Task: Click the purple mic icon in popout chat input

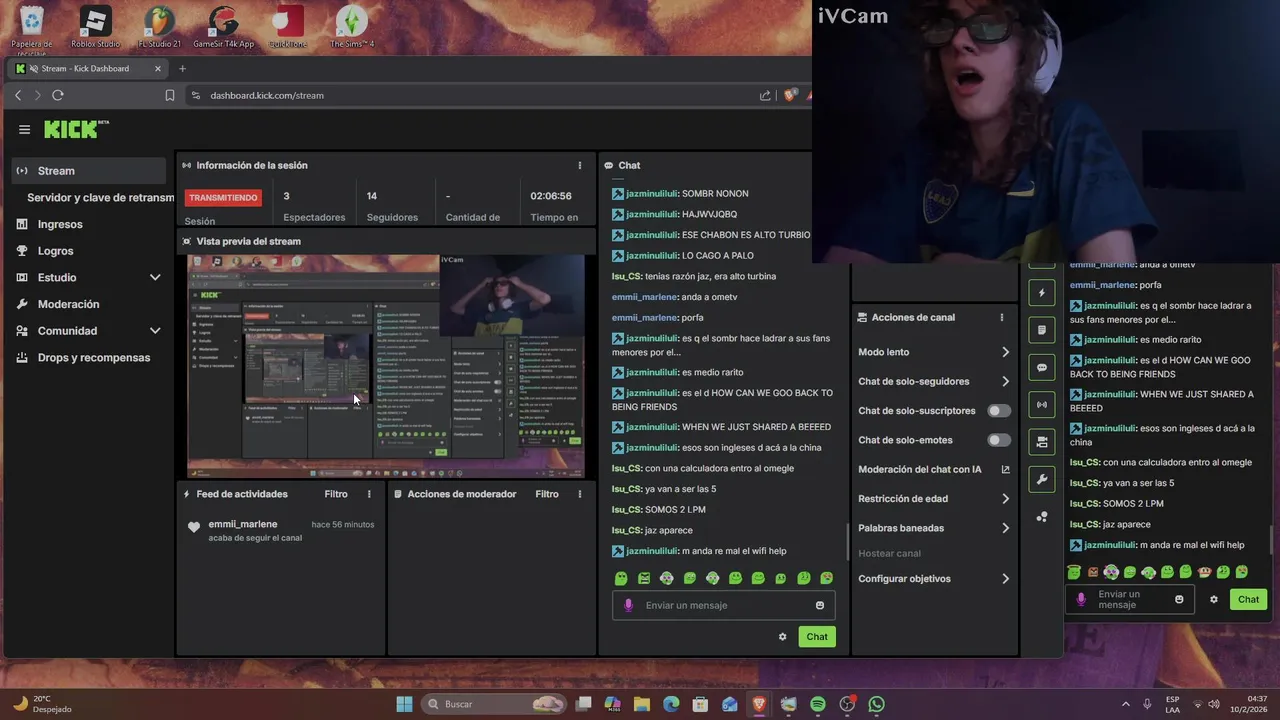Action: click(1081, 599)
